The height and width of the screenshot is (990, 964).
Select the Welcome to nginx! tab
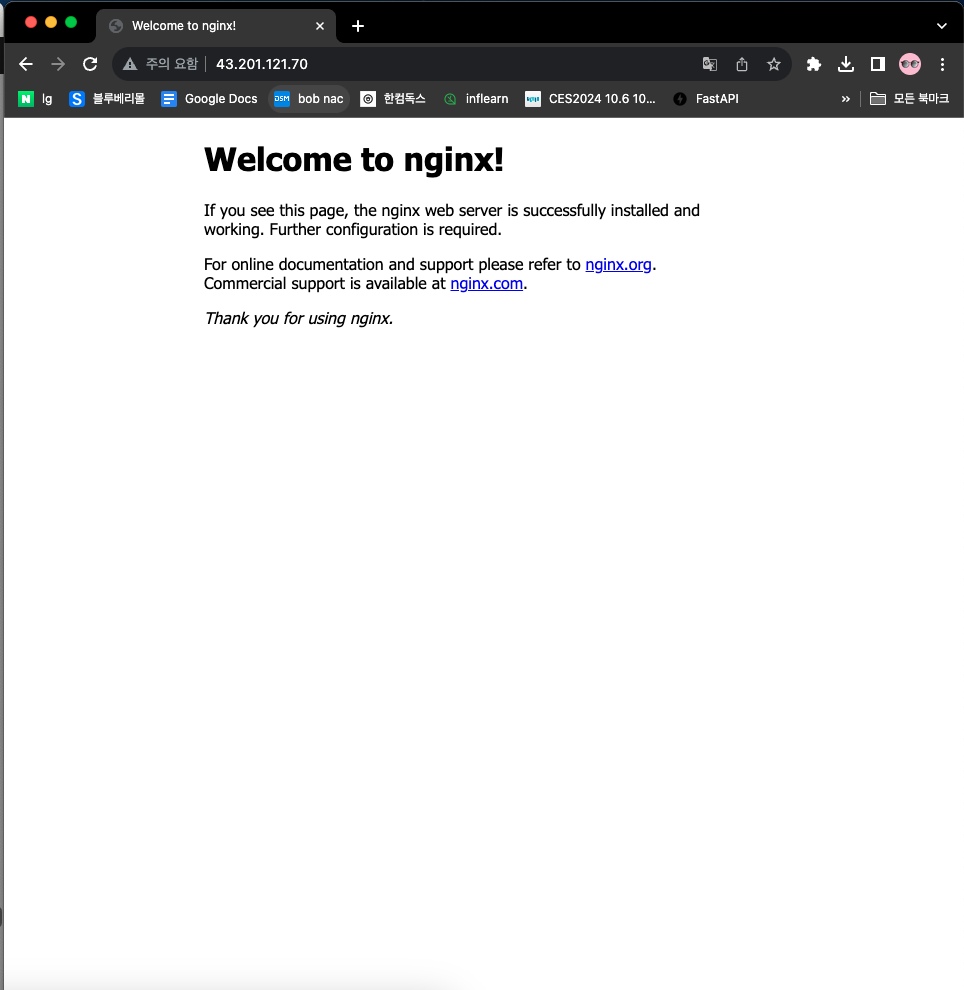pos(216,26)
